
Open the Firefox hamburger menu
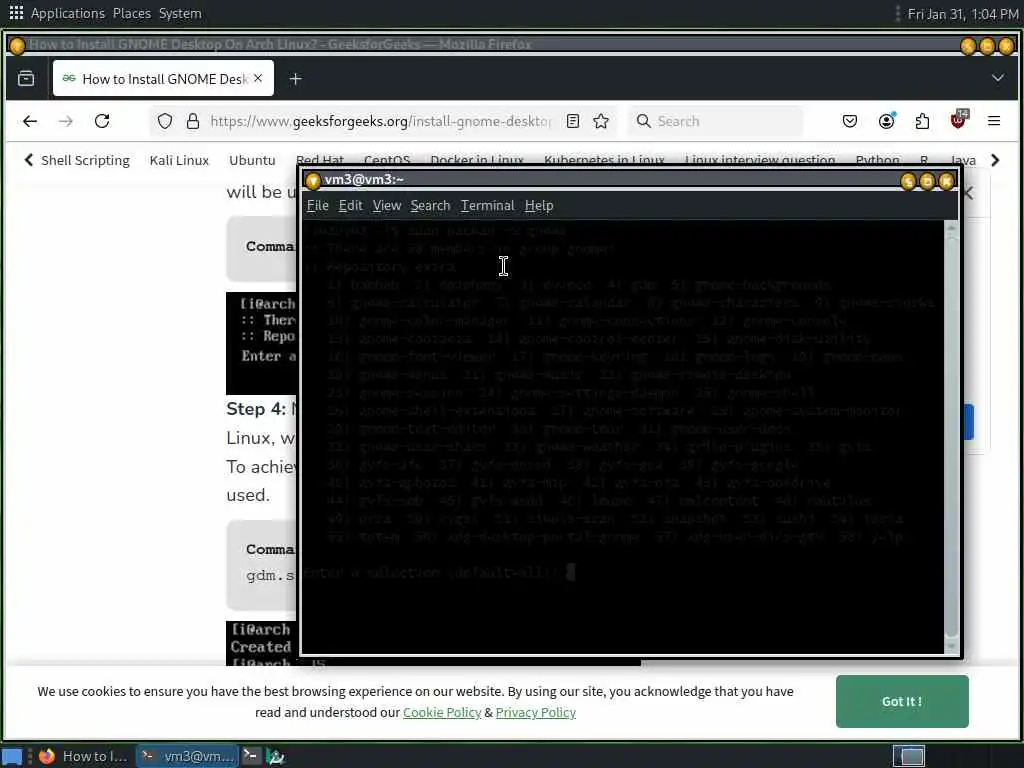(x=994, y=121)
